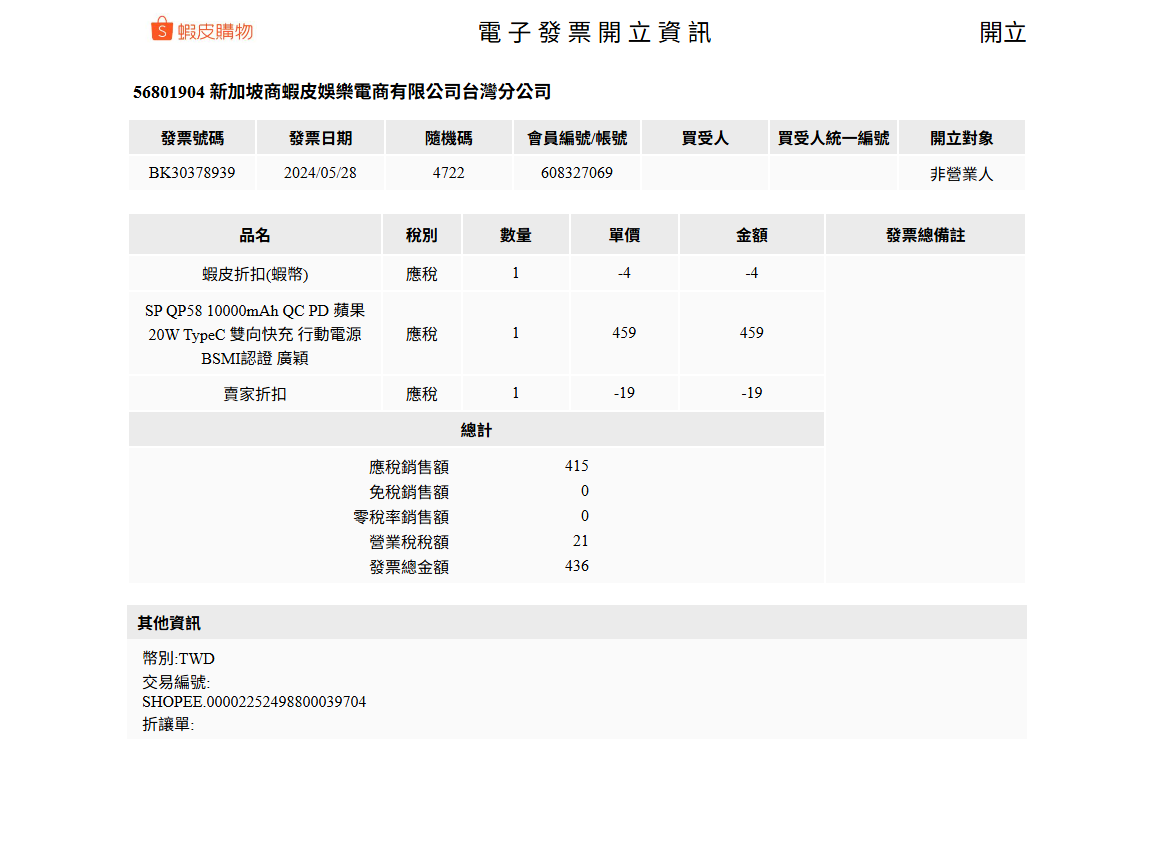Click the 總計 section header

tap(476, 430)
